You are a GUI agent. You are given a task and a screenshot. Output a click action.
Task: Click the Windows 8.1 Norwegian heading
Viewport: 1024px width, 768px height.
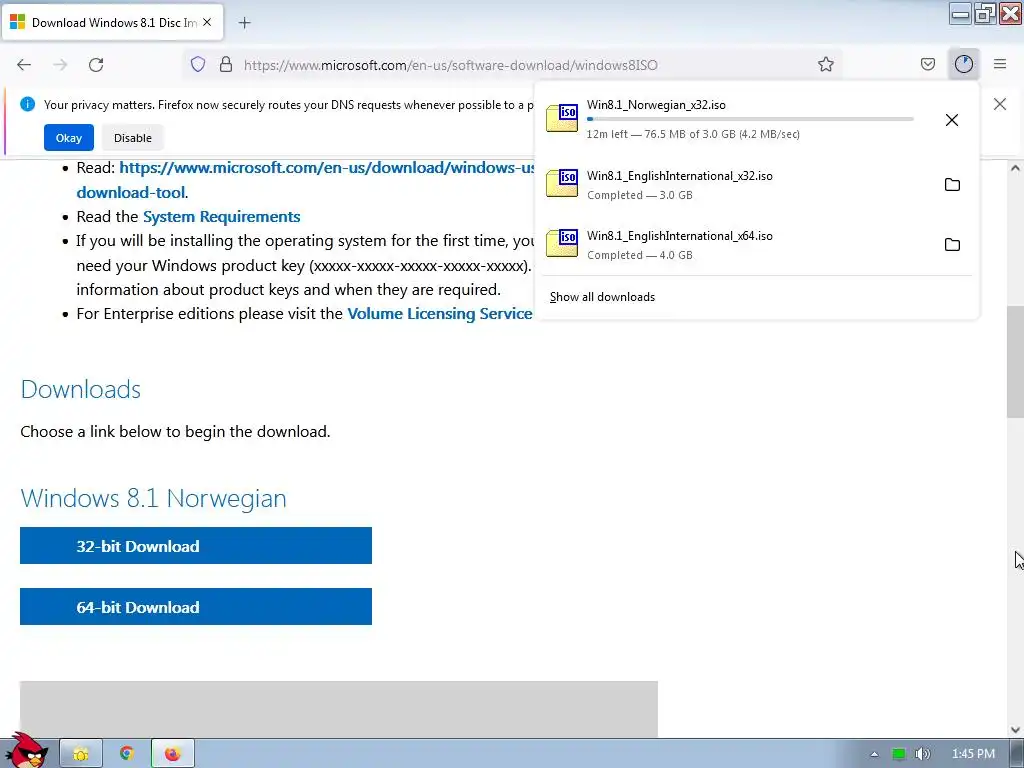coord(153,498)
